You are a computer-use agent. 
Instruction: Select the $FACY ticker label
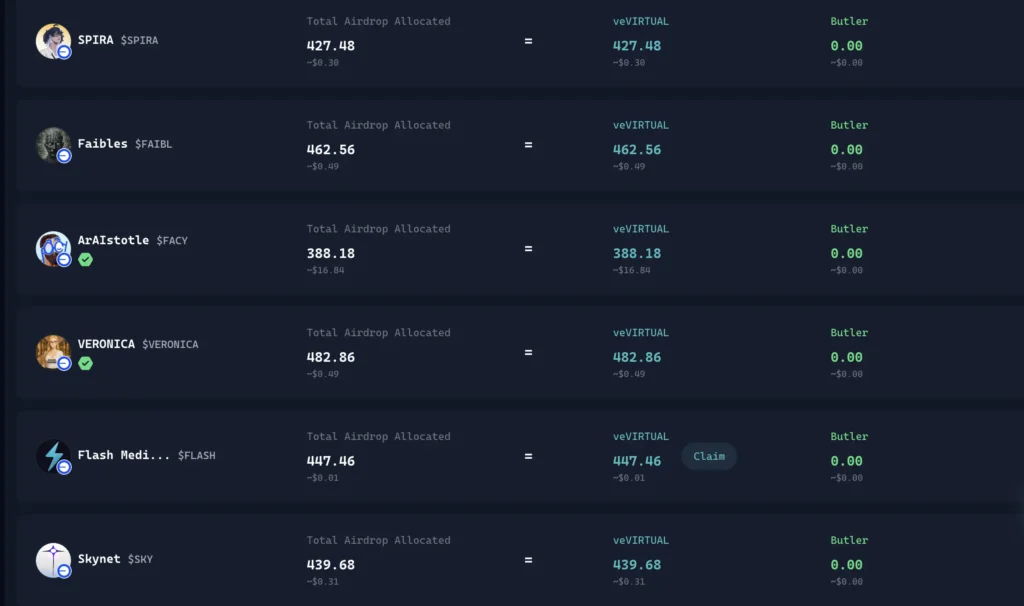point(172,241)
